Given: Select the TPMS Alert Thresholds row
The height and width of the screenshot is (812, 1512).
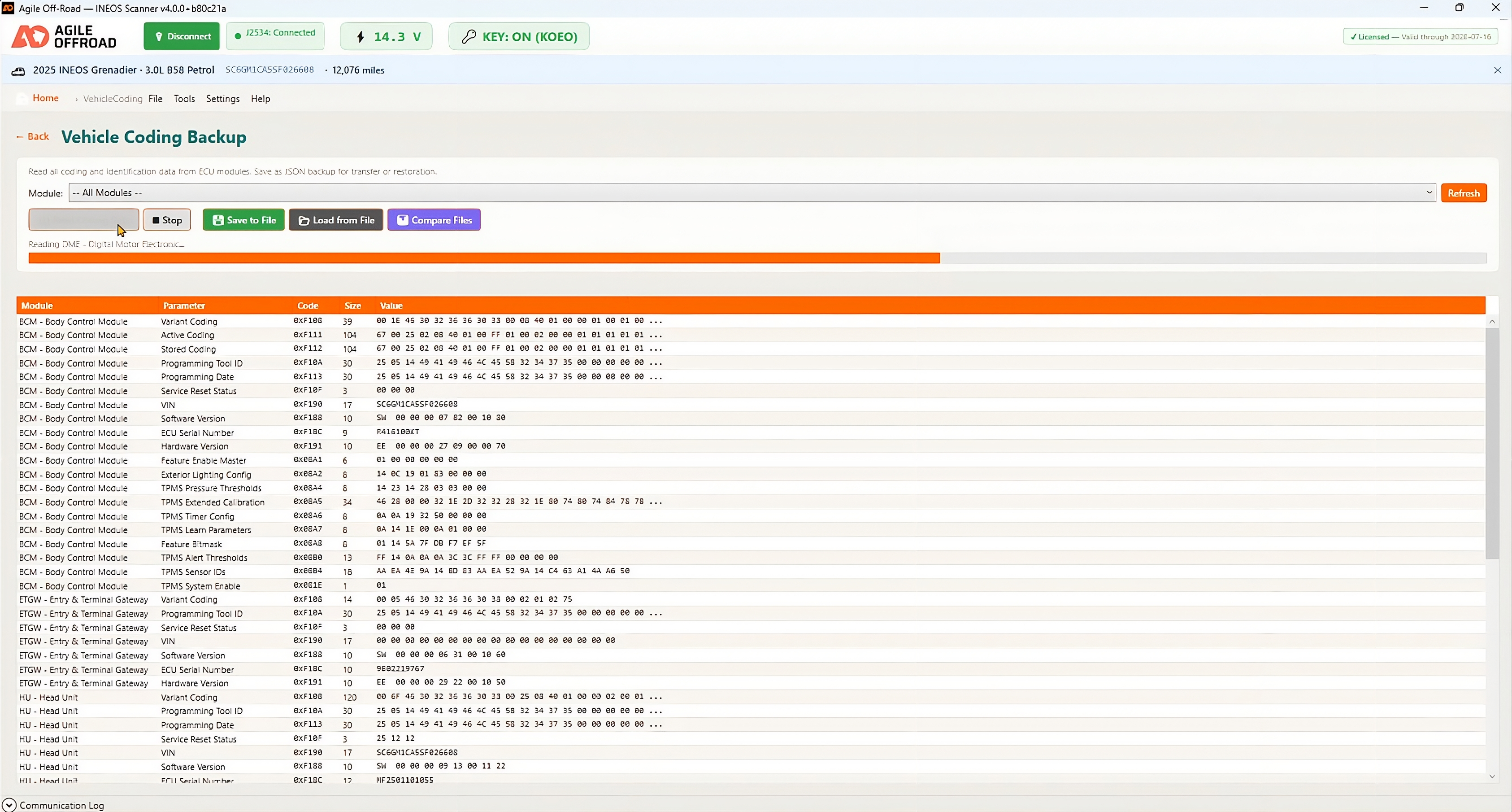Looking at the screenshot, I should pyautogui.click(x=752, y=558).
